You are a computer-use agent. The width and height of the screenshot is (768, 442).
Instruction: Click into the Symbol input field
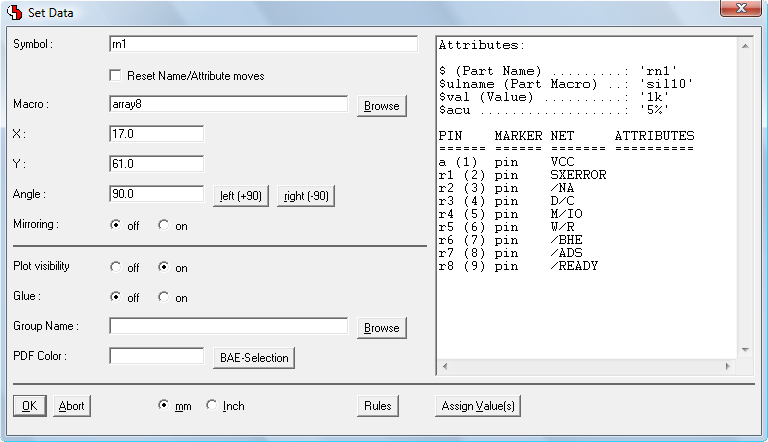[x=262, y=45]
